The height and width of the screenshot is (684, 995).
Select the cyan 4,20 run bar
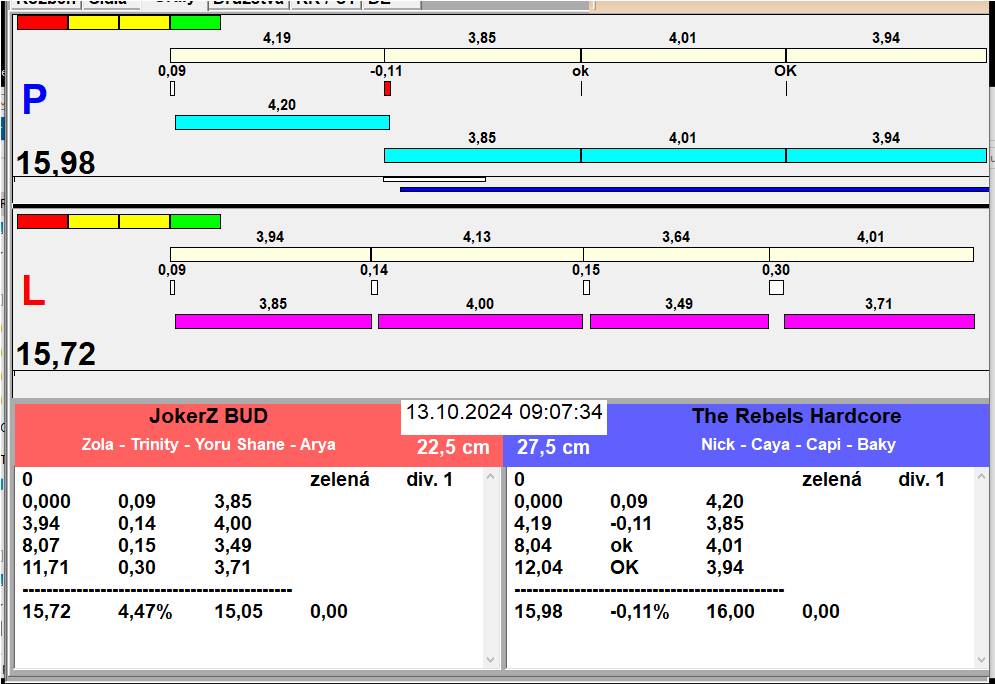(282, 122)
